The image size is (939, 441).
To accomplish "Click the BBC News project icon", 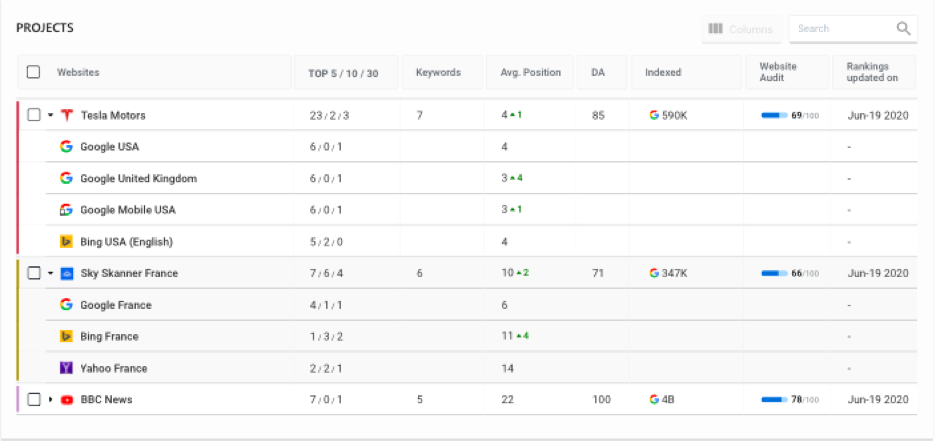I will pyautogui.click(x=67, y=400).
